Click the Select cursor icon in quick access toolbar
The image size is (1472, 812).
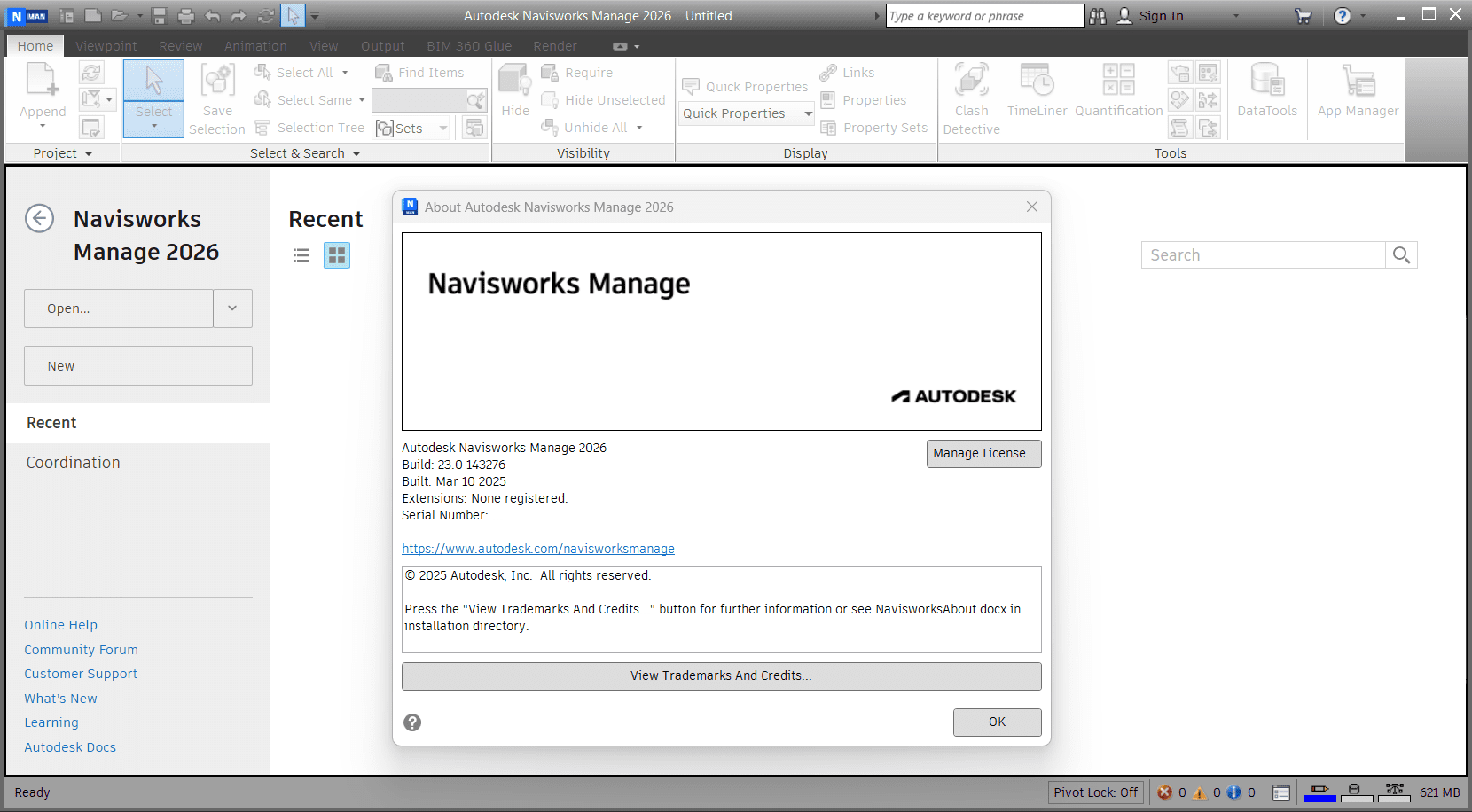point(293,16)
